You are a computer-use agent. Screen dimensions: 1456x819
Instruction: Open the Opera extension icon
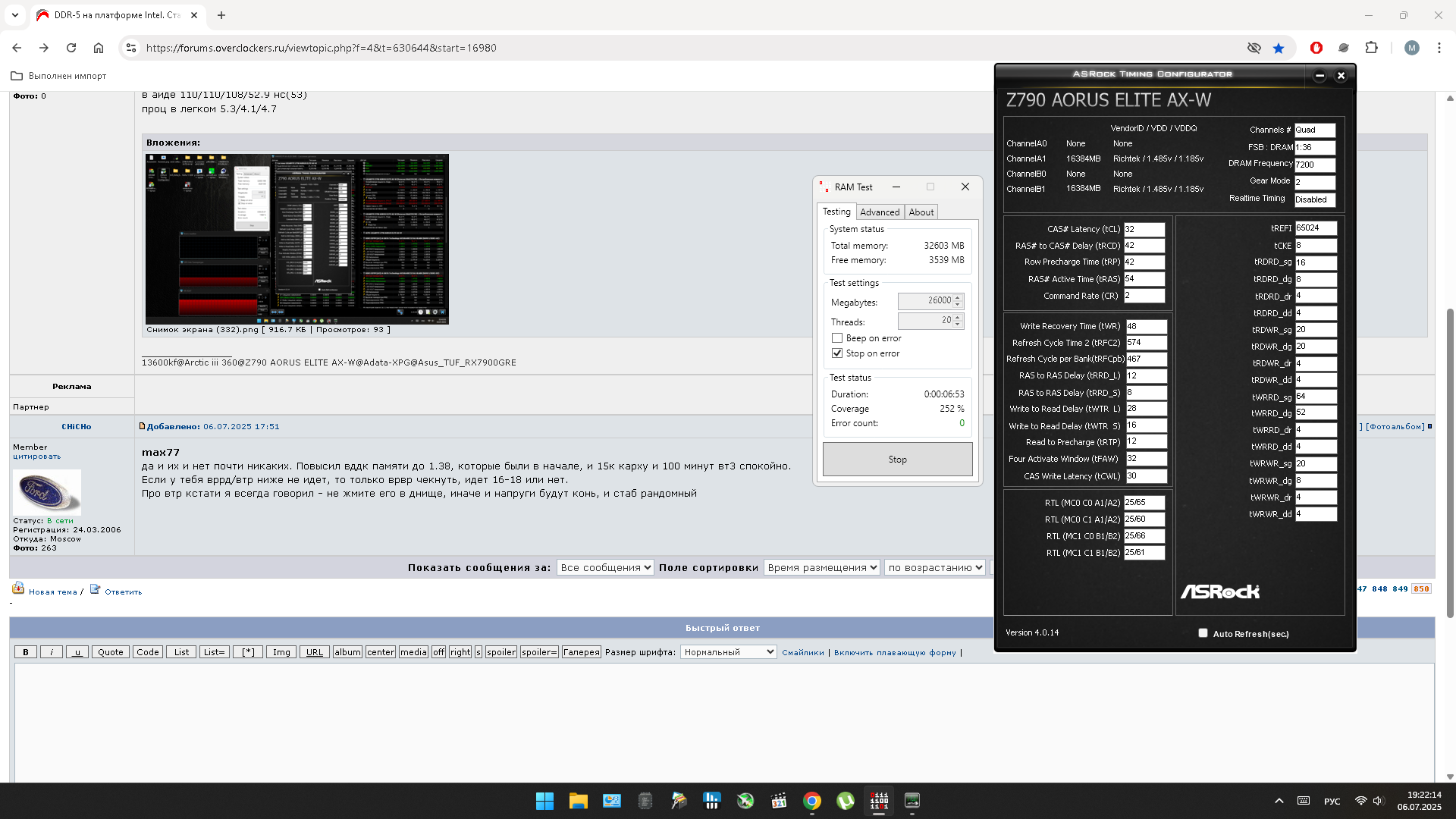(x=1316, y=48)
